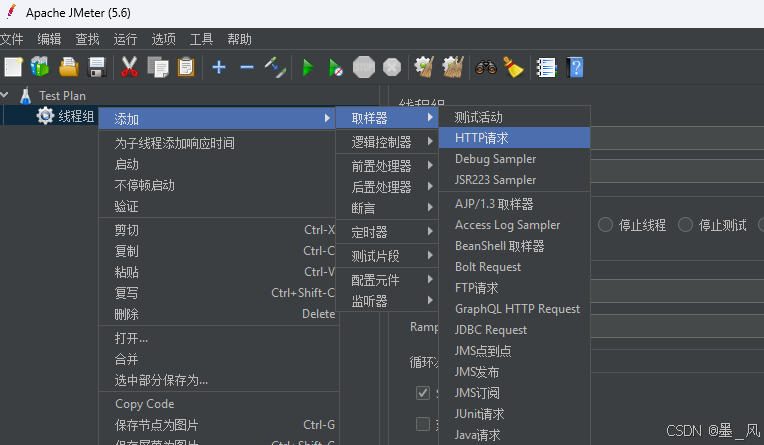Expand the 监听器 submenu
Screen dimensions: 764x445
(x=387, y=301)
